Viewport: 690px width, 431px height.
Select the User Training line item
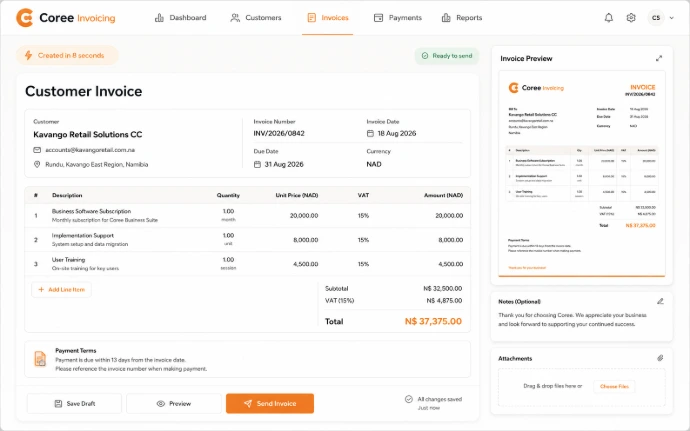click(247, 264)
